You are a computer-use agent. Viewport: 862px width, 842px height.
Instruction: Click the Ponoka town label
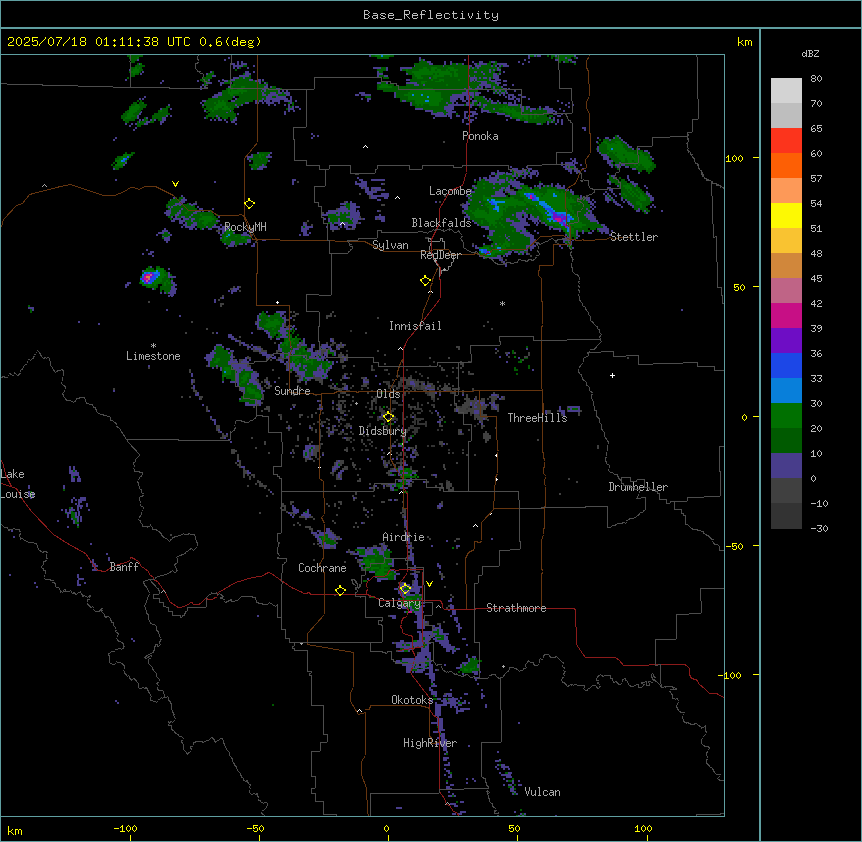(480, 136)
